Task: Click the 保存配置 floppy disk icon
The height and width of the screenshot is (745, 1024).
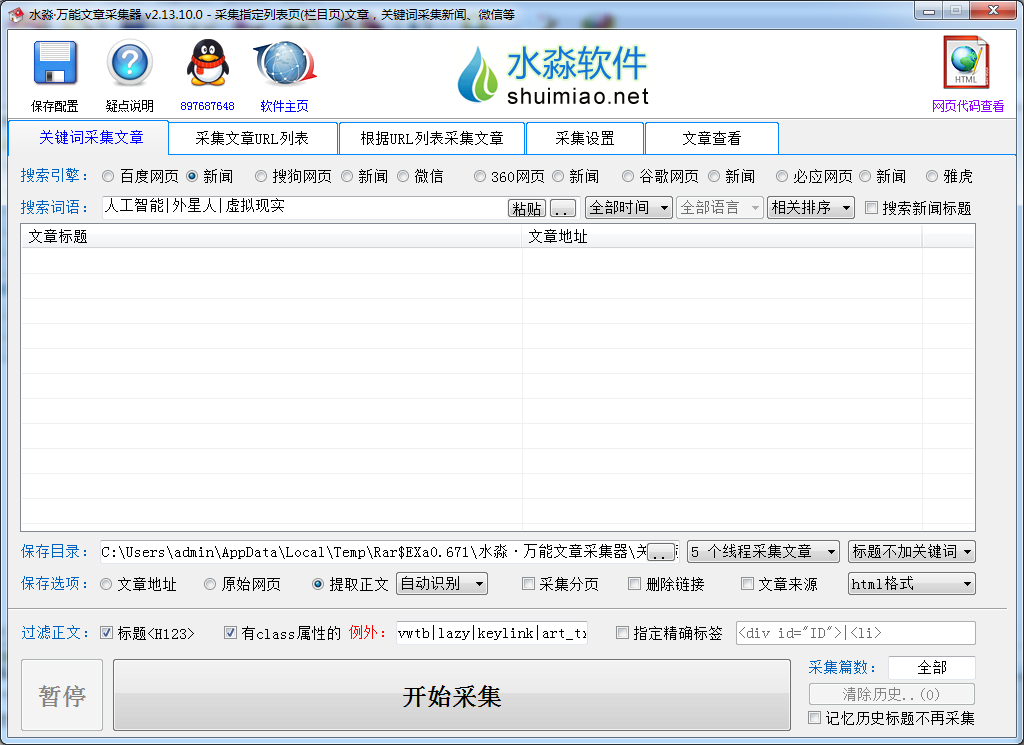Action: coord(55,63)
